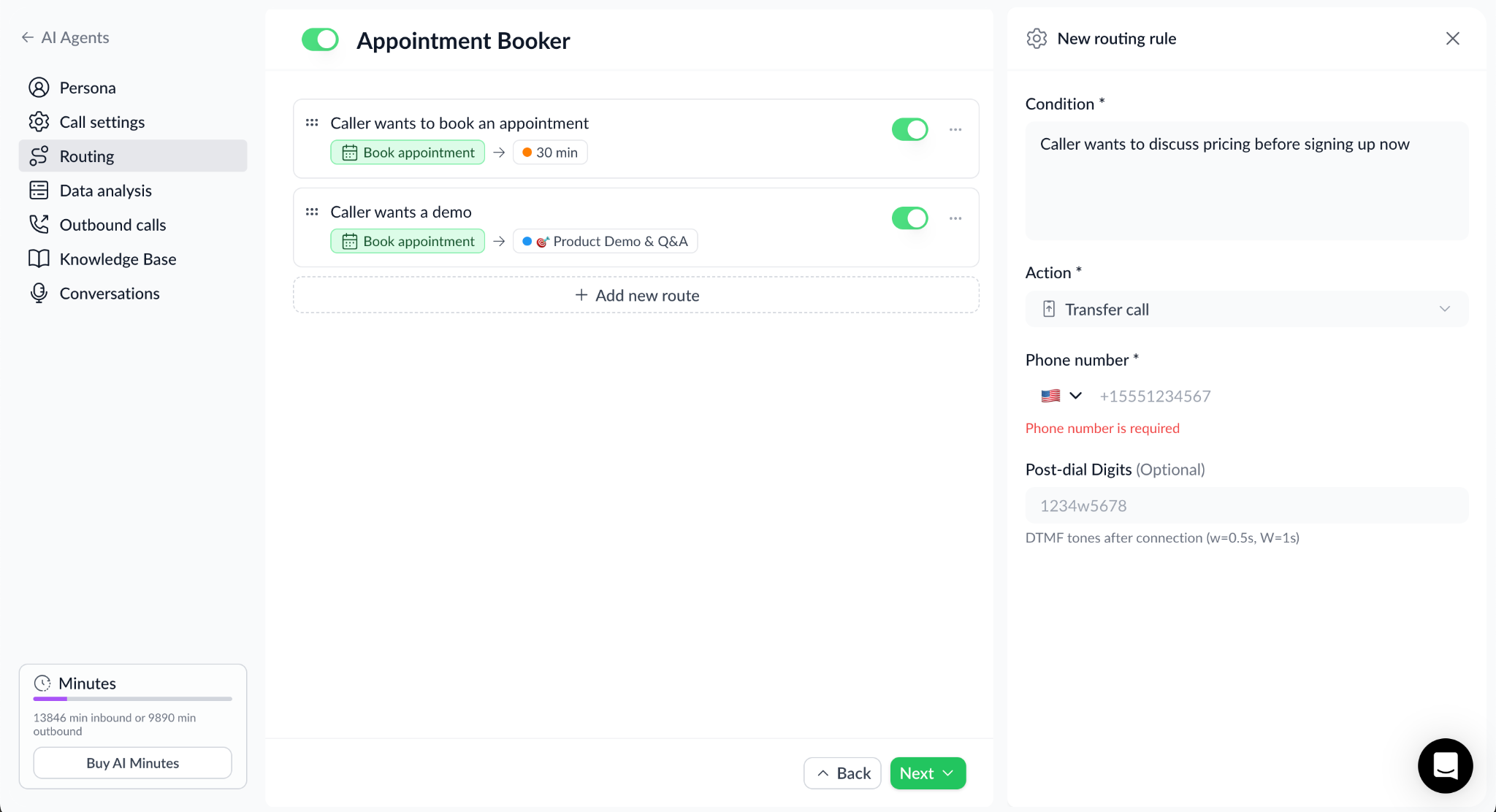Click the Knowledge Base book icon

39,258
